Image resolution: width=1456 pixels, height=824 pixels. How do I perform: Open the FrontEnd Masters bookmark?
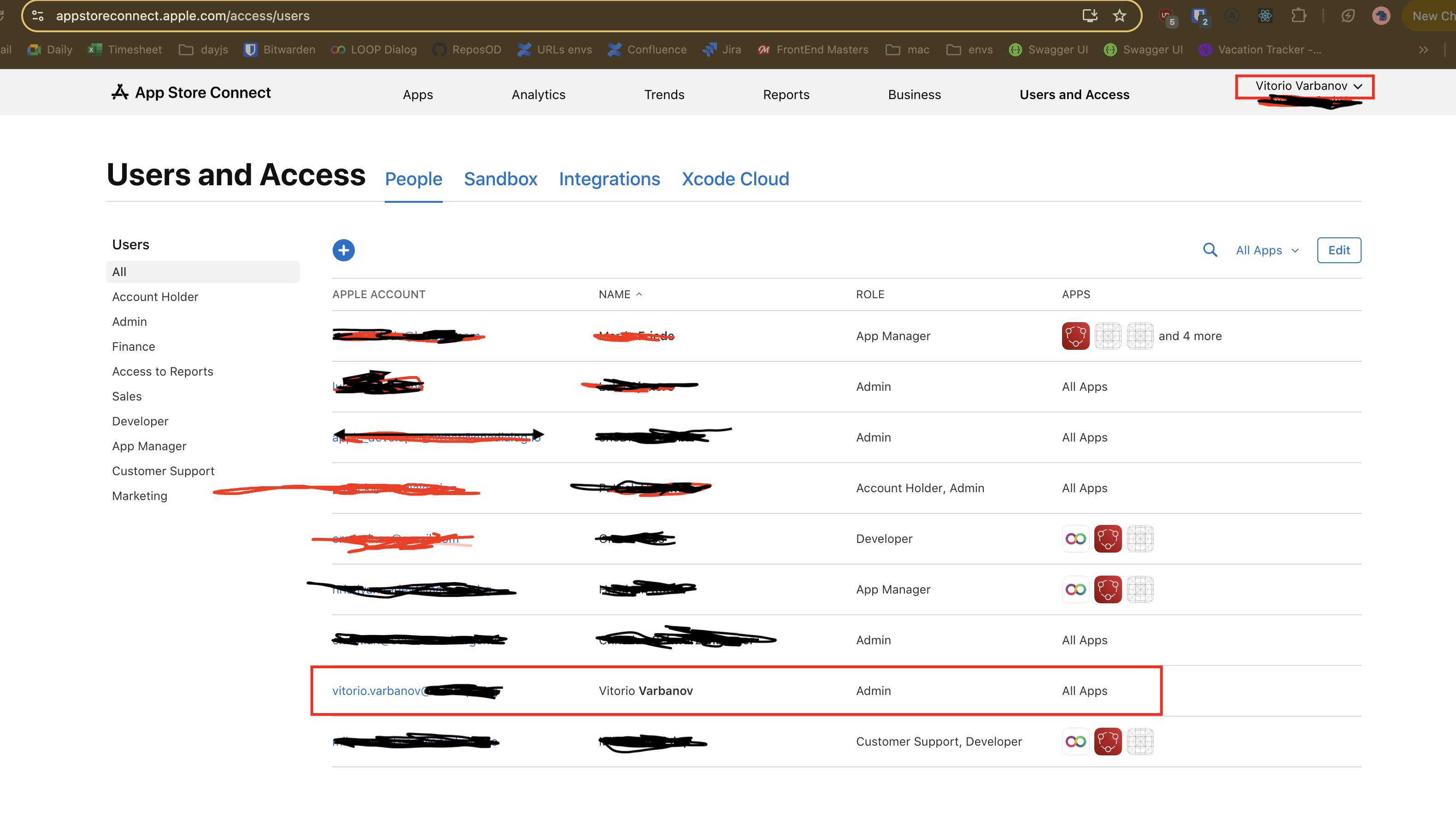click(813, 50)
